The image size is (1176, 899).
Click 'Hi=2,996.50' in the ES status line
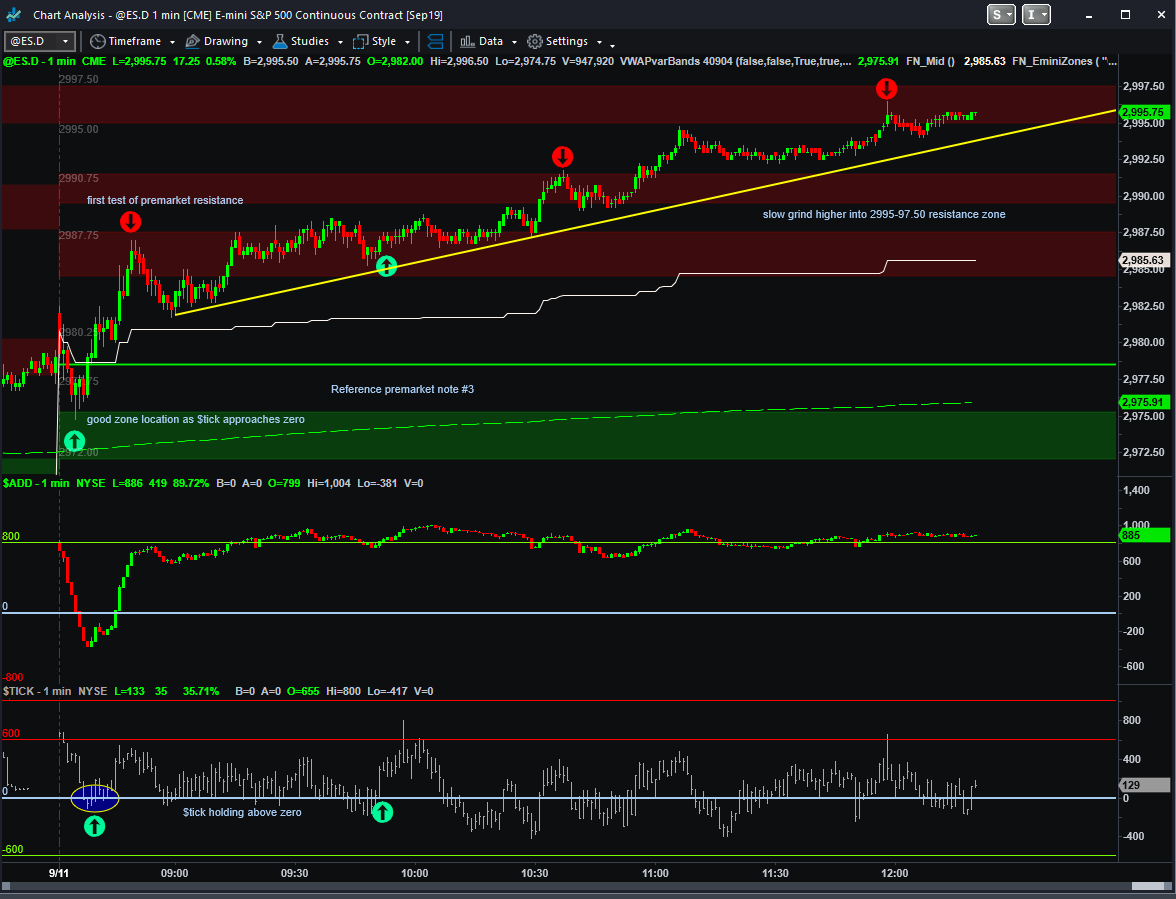coord(459,61)
